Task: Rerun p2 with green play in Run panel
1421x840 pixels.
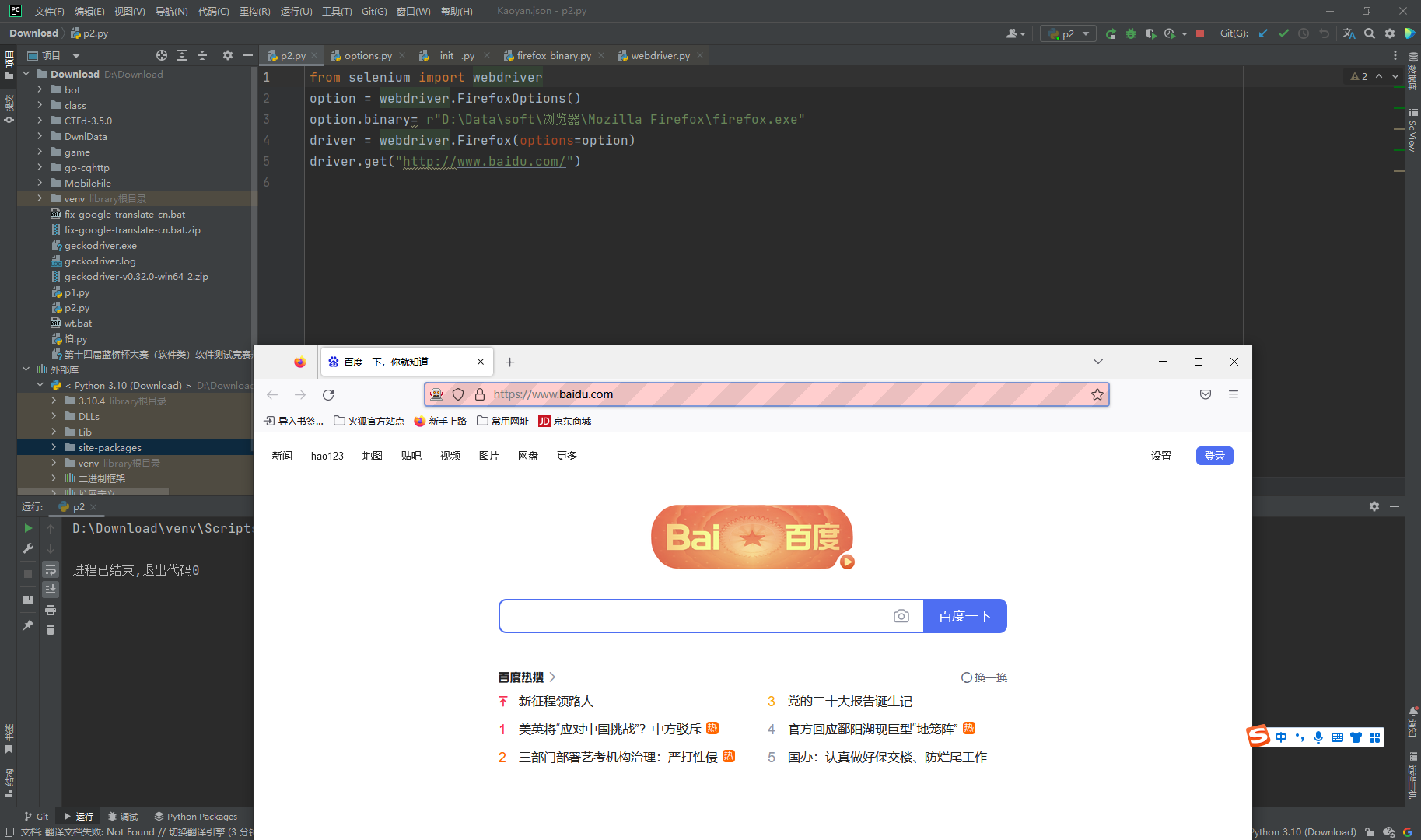Action: pyautogui.click(x=28, y=528)
